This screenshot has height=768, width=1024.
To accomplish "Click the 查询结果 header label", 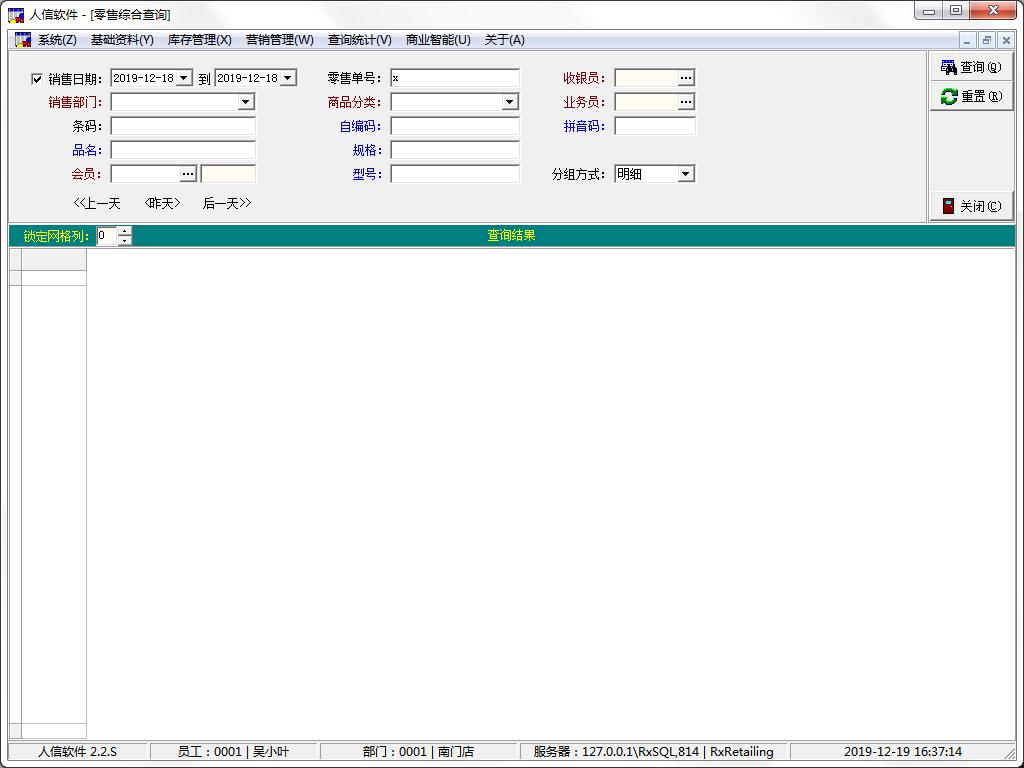I will (x=511, y=235).
